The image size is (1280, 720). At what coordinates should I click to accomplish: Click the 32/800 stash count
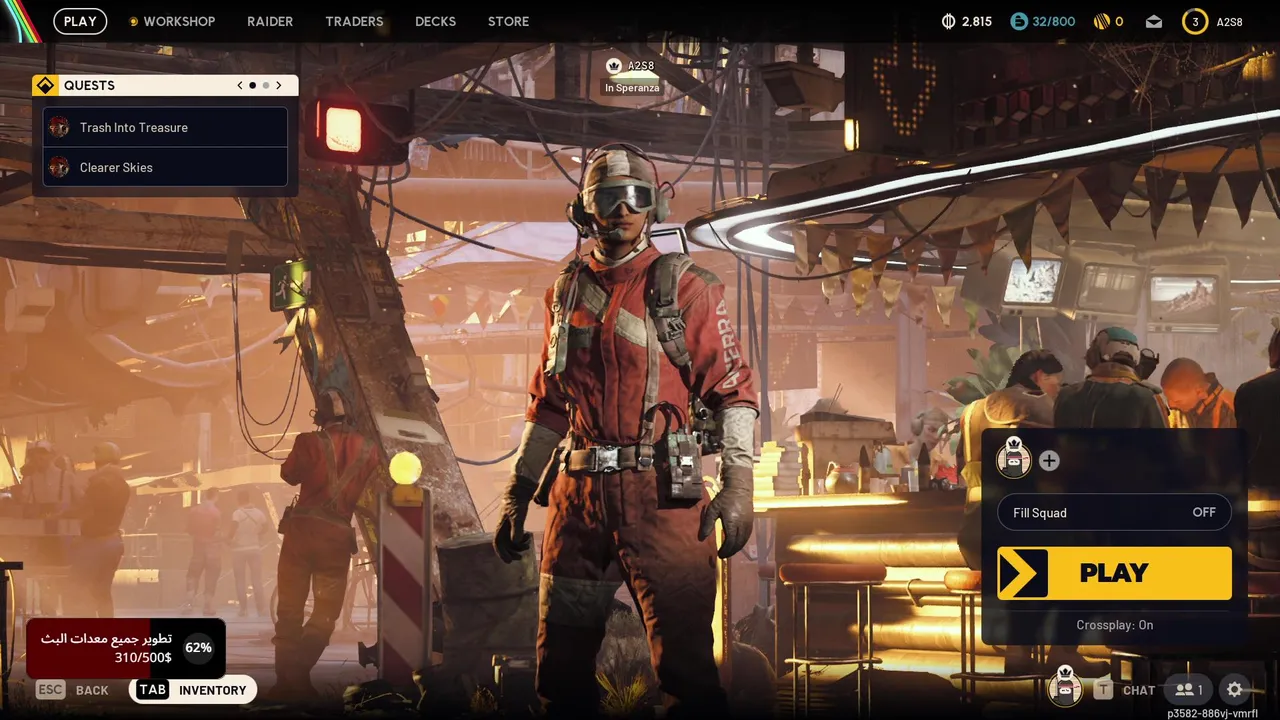[1054, 21]
